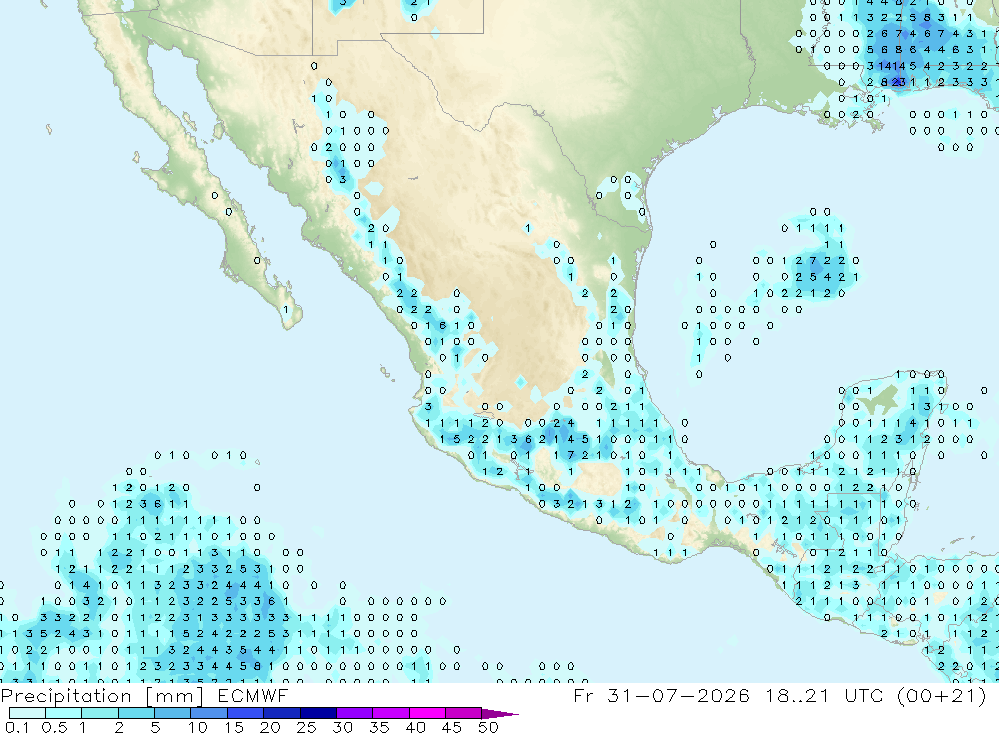
Task: Click the '35' legend scale label
Action: [x=379, y=727]
